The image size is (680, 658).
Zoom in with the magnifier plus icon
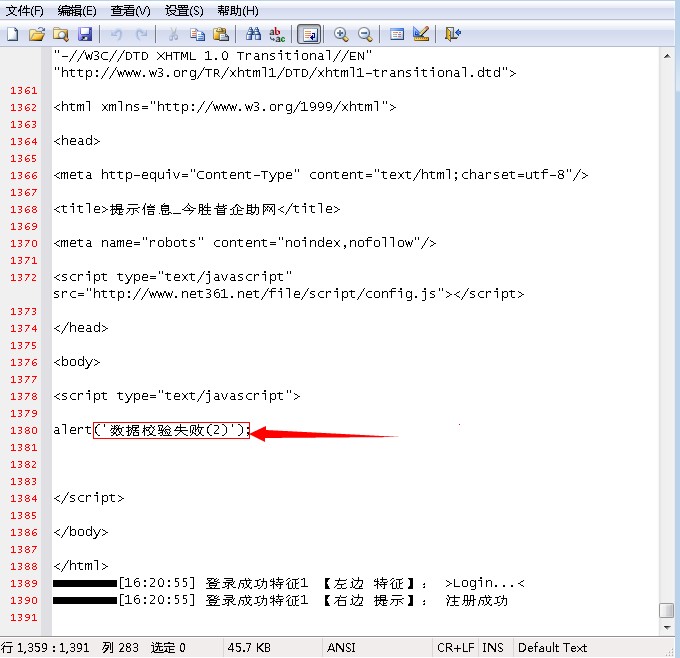341,34
